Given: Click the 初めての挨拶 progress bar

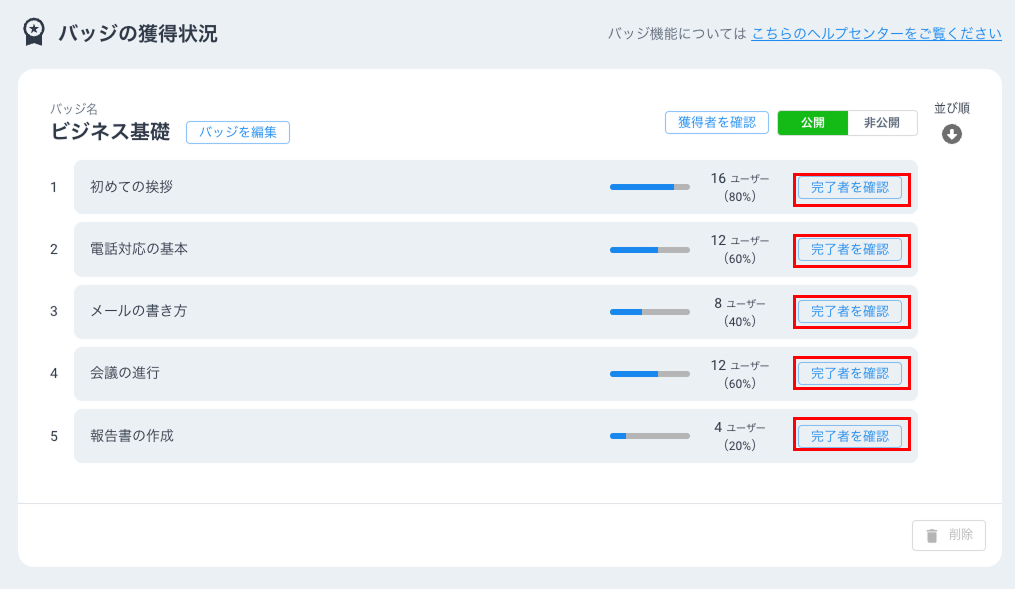Looking at the screenshot, I should pos(650,187).
